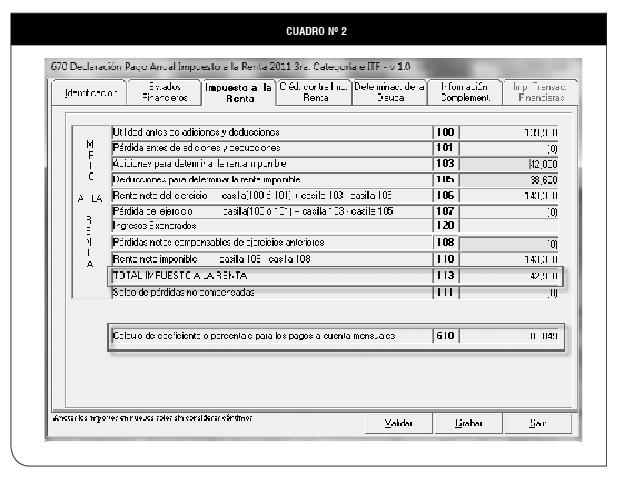Open the Deducciones value field casilla 105

point(509,180)
